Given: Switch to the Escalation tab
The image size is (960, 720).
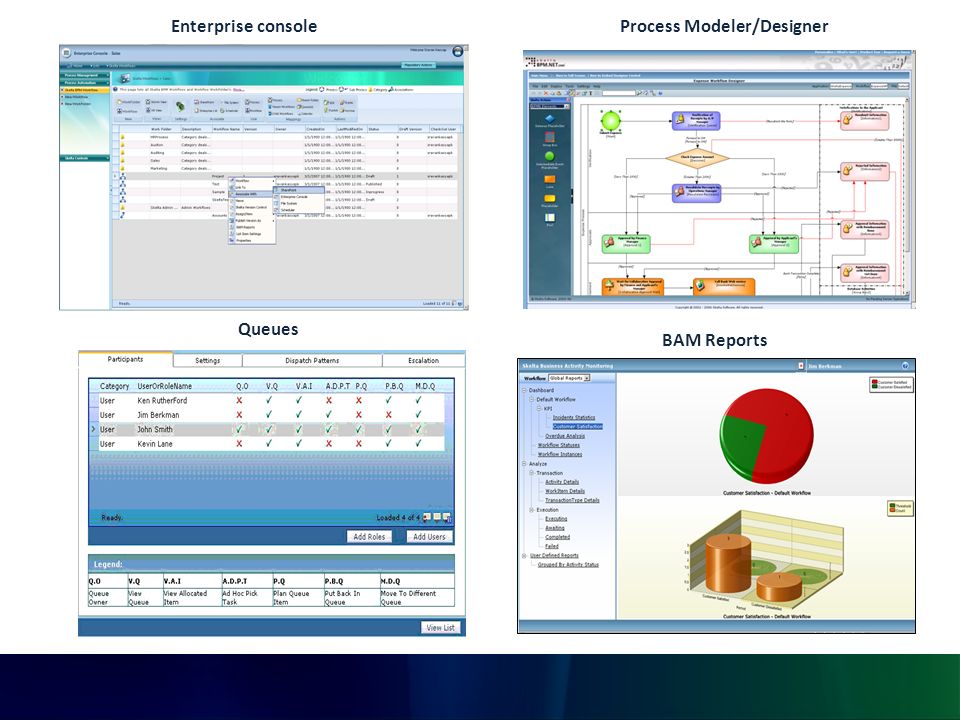Looking at the screenshot, I should (424, 361).
